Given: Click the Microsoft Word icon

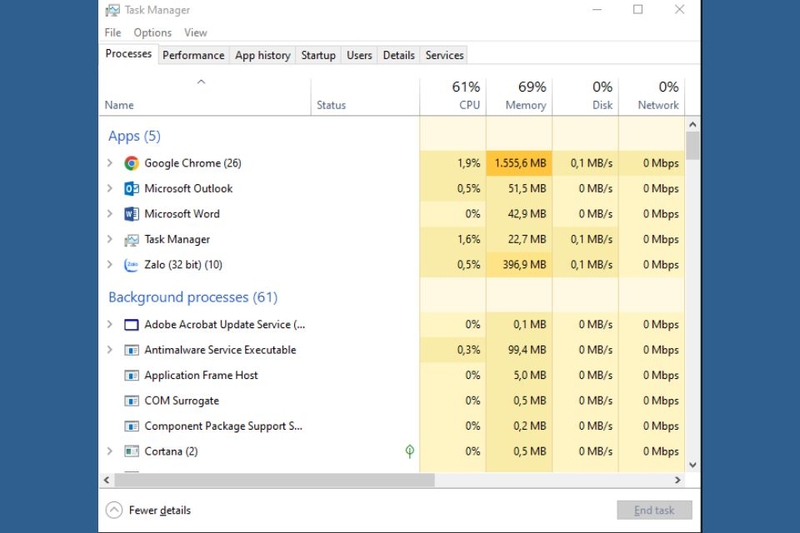Looking at the screenshot, I should [x=131, y=214].
